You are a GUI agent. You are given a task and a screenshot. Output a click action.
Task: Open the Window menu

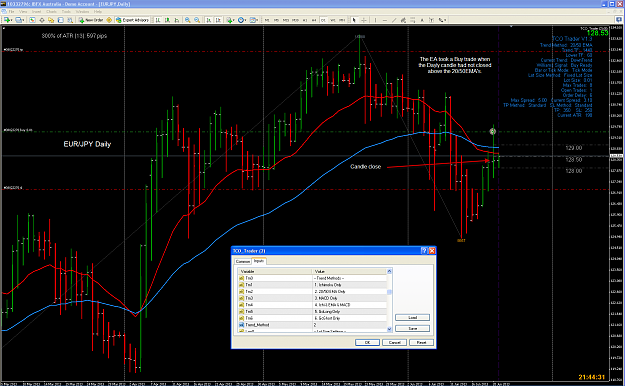pos(83,12)
